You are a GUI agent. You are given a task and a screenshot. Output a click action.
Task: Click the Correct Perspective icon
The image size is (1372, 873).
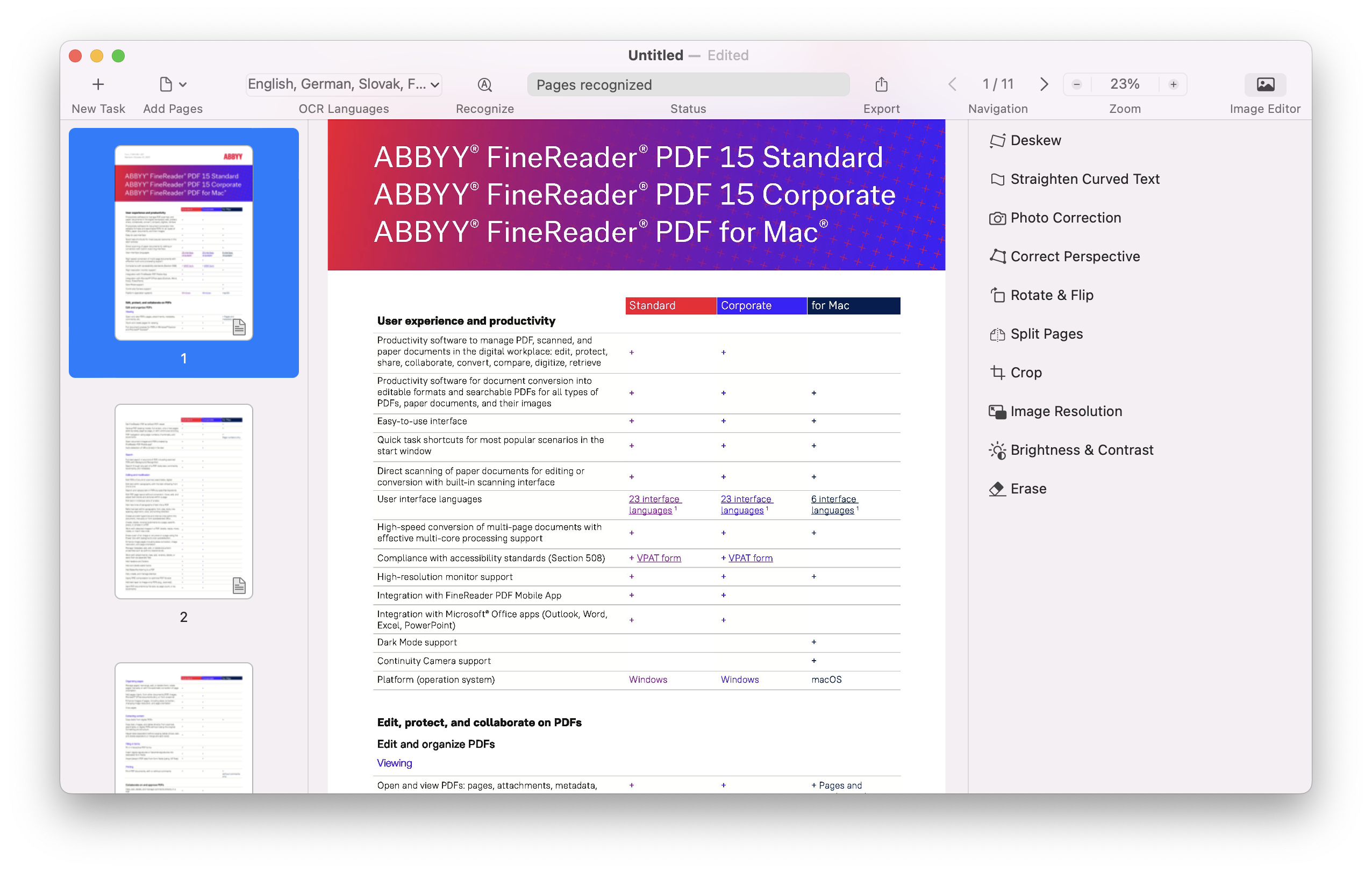coord(997,256)
